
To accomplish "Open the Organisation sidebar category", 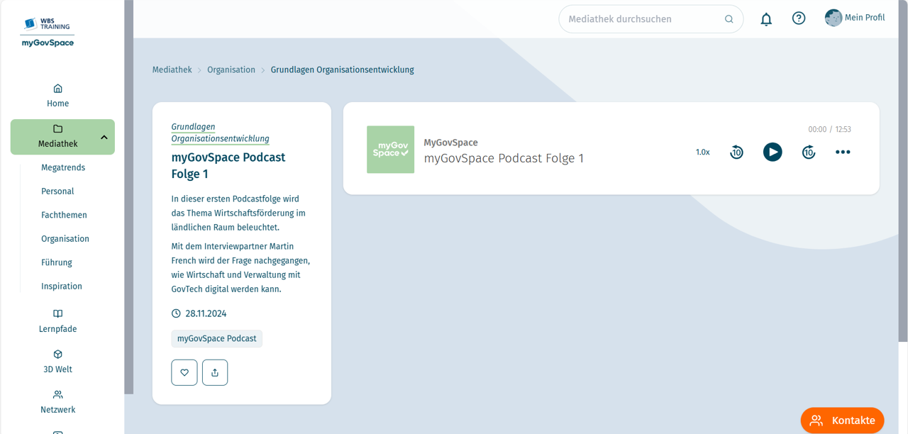I will click(65, 239).
